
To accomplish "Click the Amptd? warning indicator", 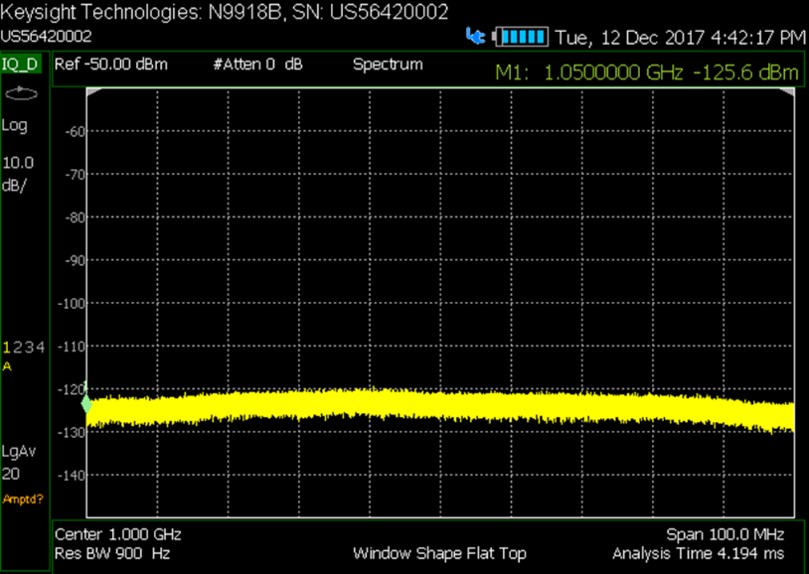I will (23, 499).
